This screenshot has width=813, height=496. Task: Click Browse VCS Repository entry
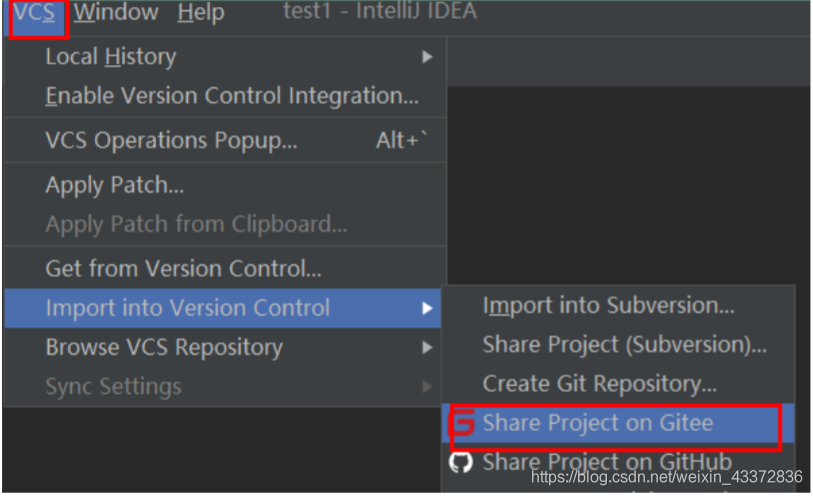click(x=164, y=348)
